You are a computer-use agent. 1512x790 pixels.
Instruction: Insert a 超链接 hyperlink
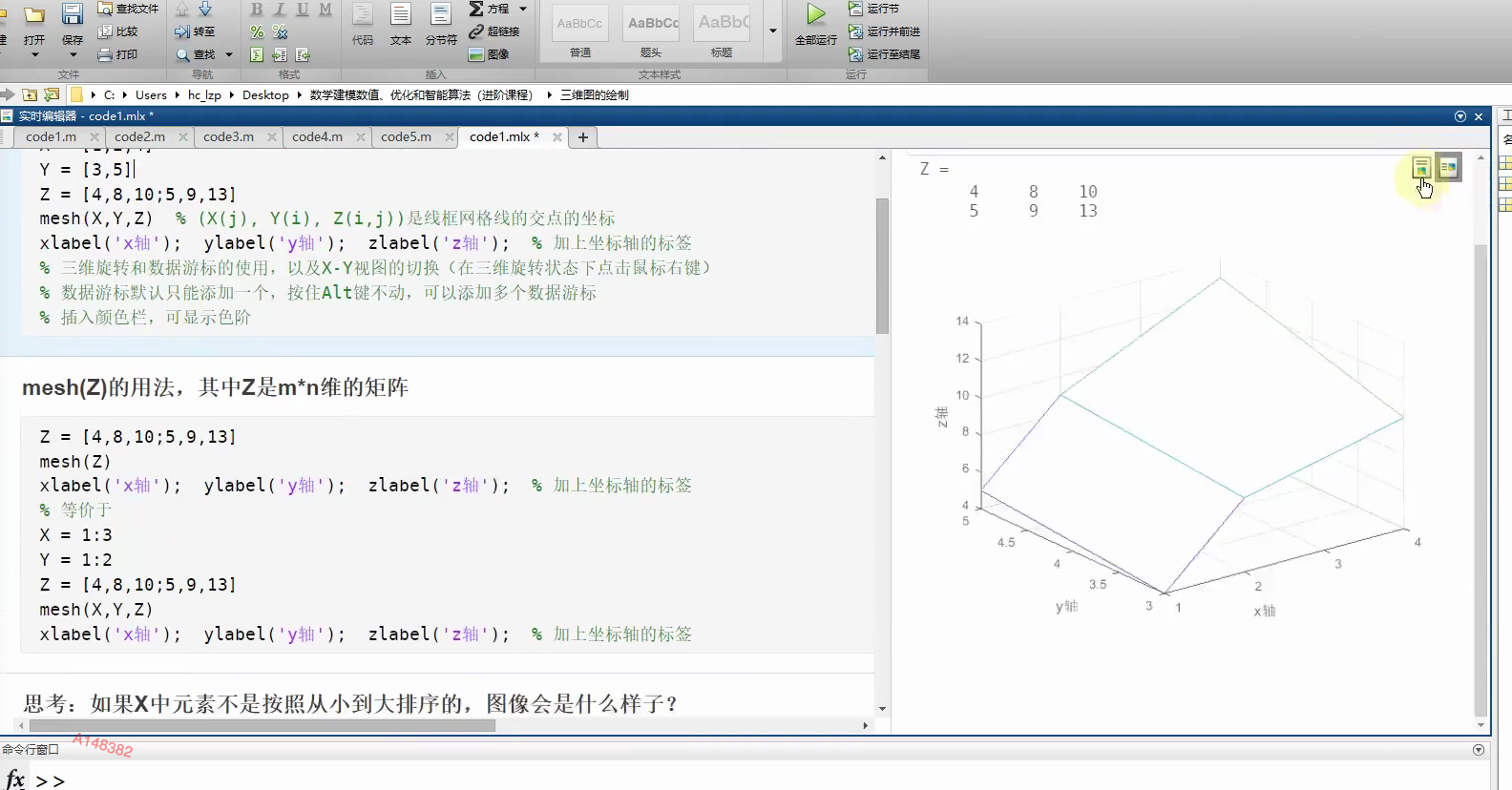coord(494,31)
